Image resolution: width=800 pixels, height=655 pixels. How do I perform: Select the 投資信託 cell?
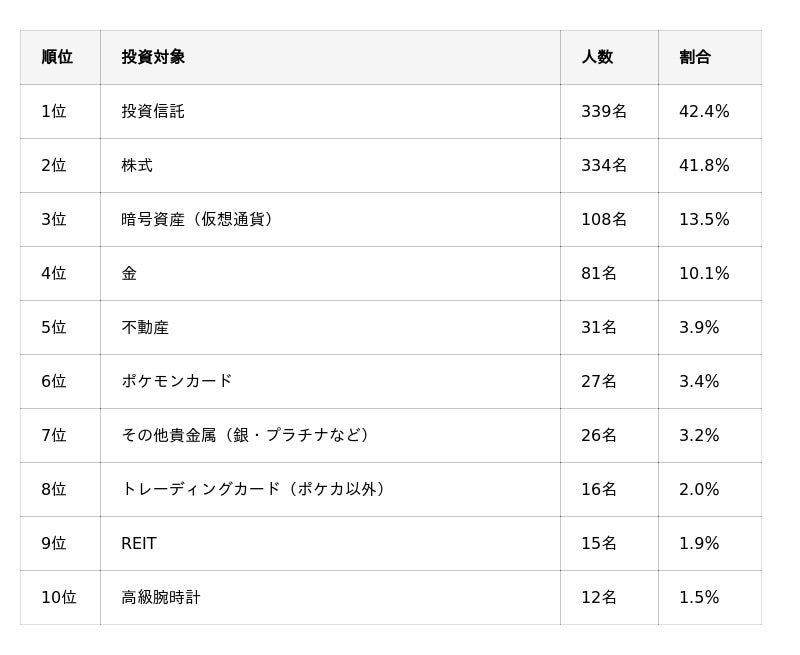(153, 111)
